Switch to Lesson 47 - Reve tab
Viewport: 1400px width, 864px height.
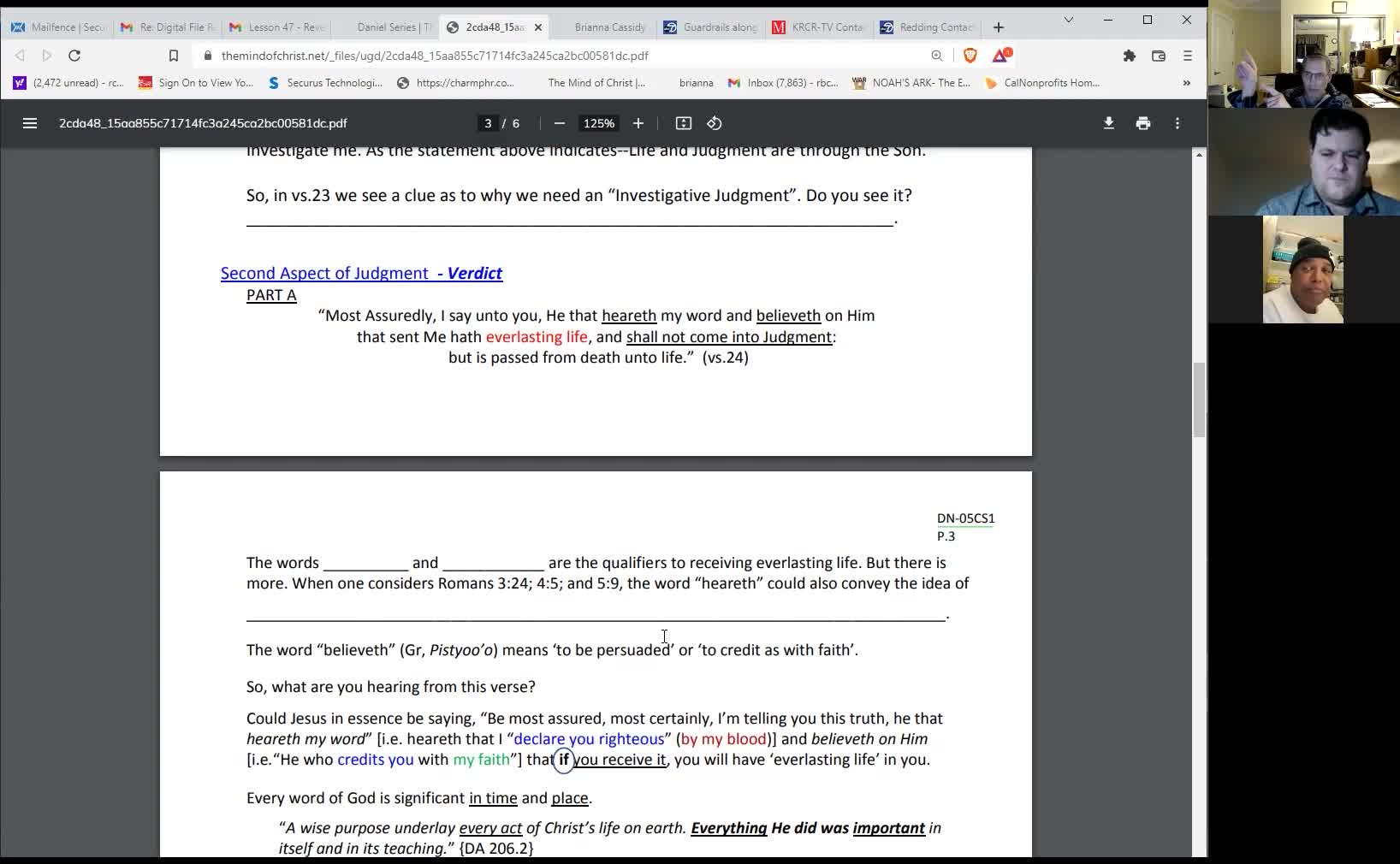click(276, 27)
